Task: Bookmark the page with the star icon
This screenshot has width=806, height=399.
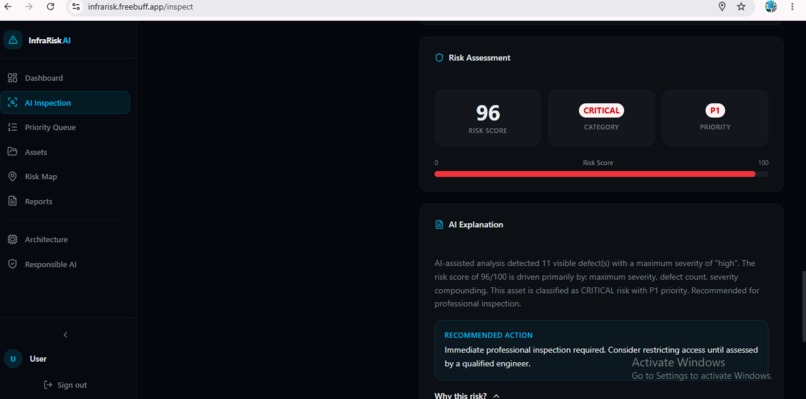Action: pos(741,7)
